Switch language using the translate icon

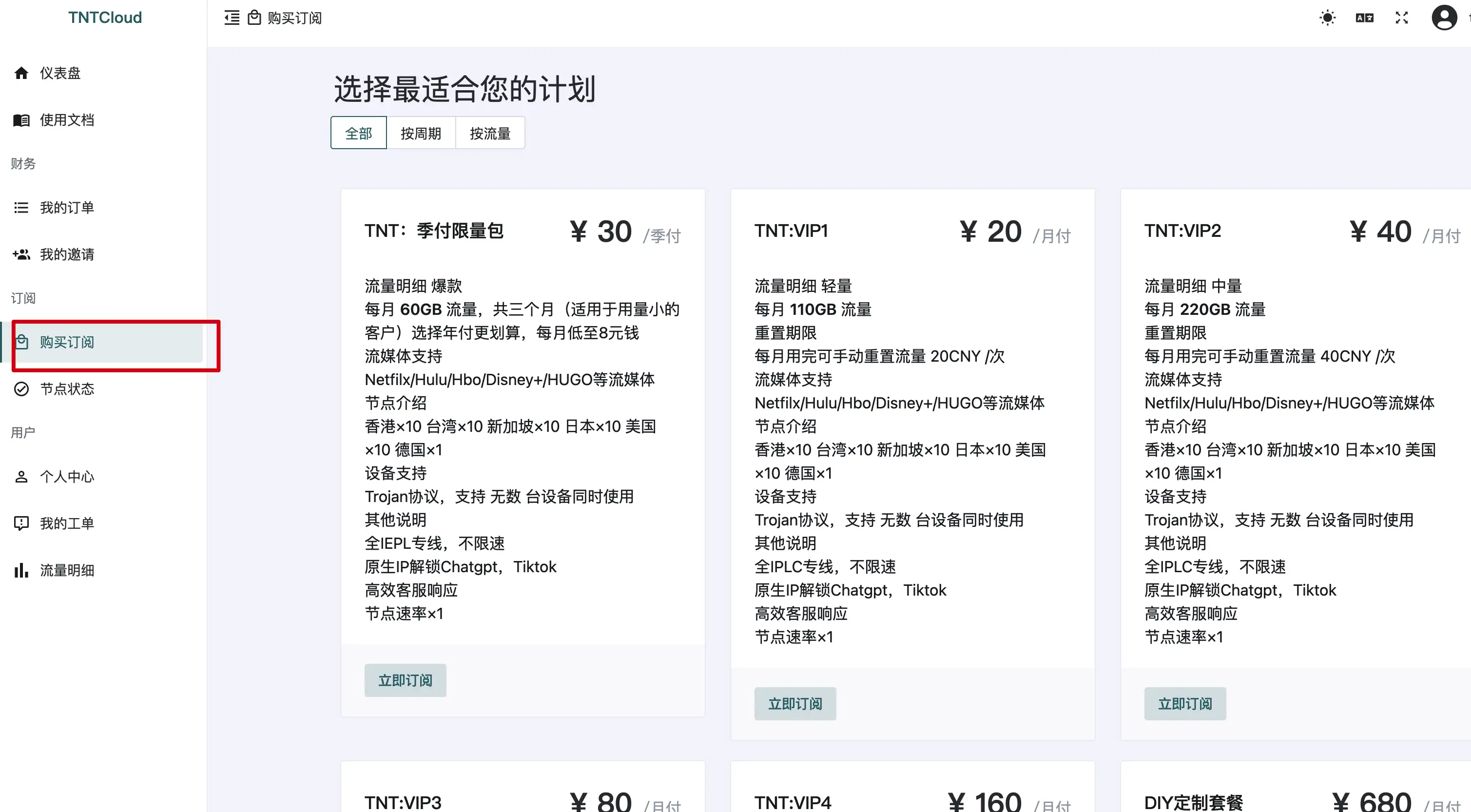[x=1365, y=18]
